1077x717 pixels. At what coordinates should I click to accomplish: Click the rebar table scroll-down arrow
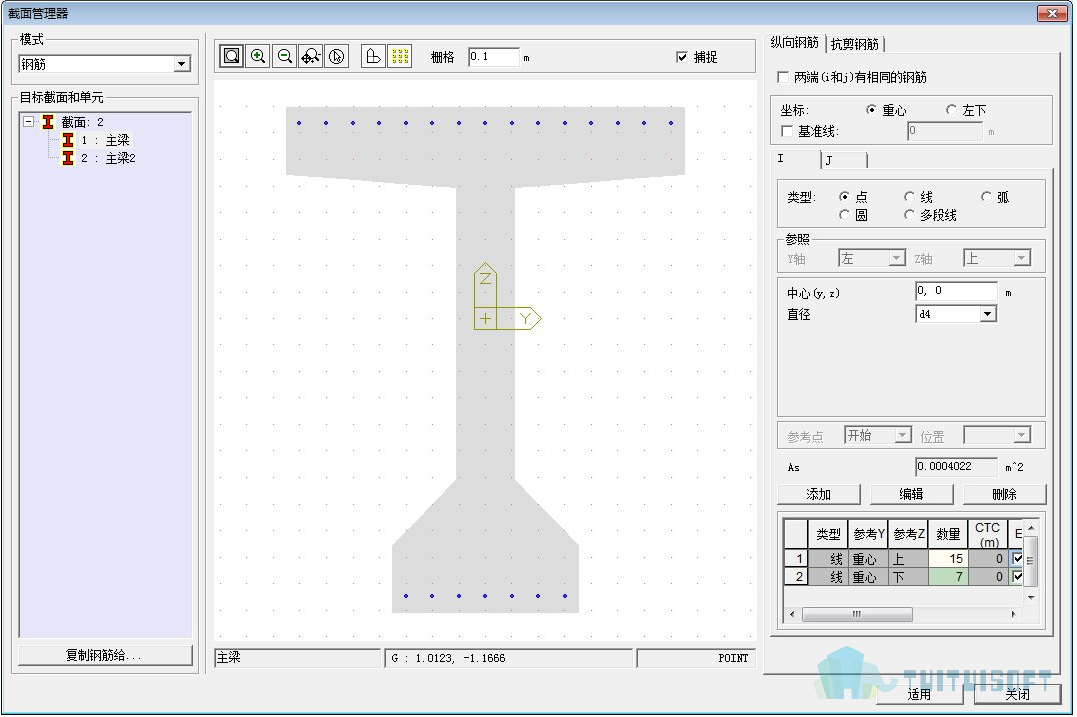(1030, 598)
